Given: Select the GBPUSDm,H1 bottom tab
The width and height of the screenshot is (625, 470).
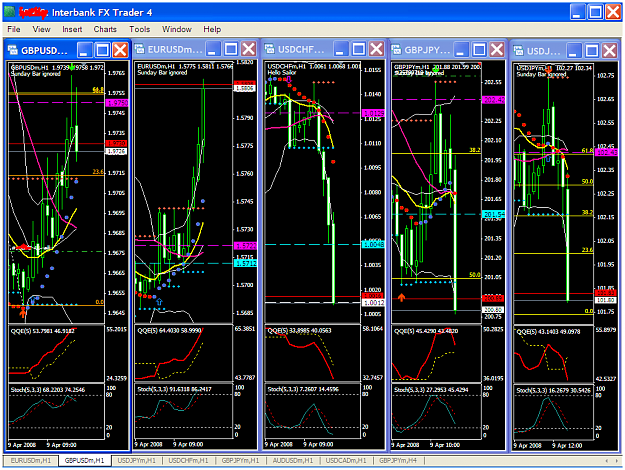Looking at the screenshot, I should (x=85, y=460).
